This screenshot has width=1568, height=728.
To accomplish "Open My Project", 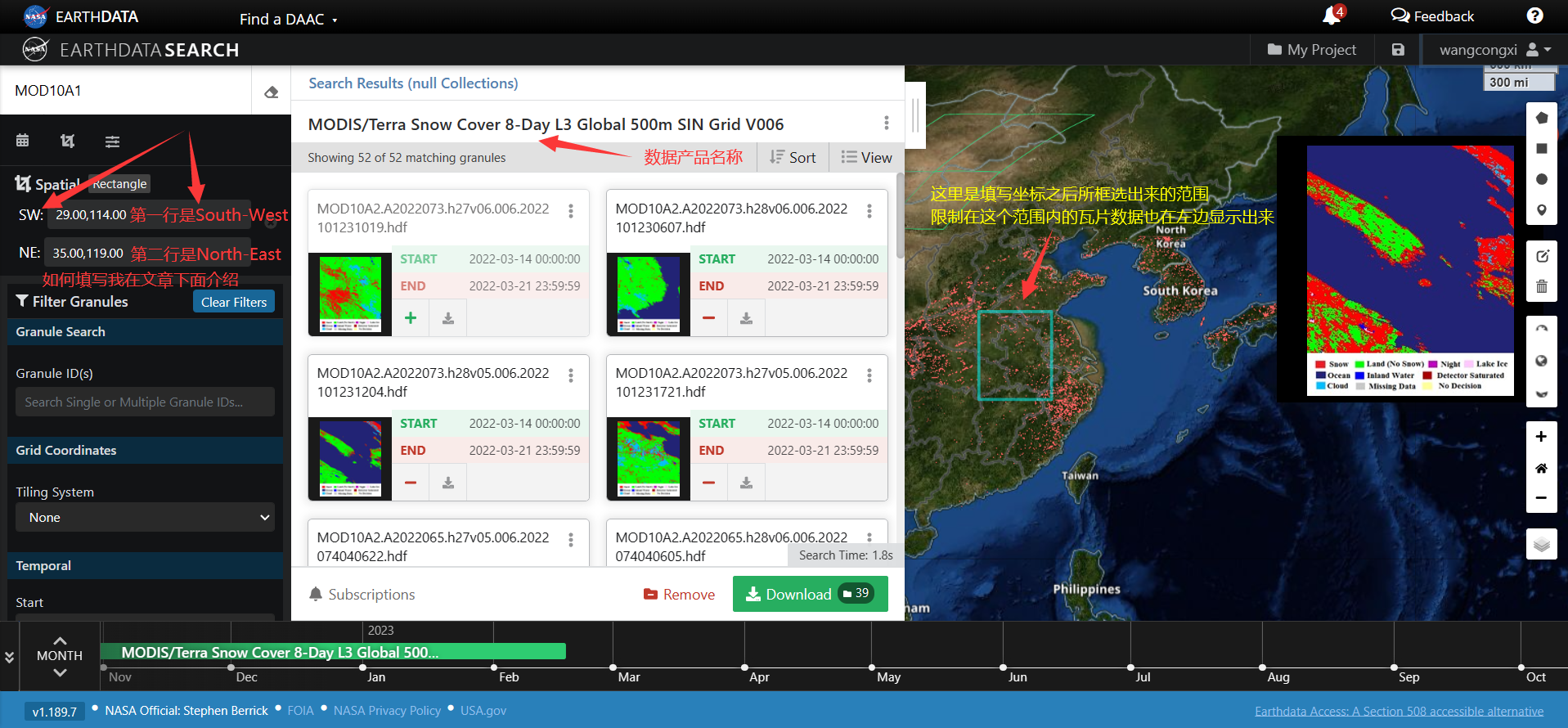I will 1311,50.
